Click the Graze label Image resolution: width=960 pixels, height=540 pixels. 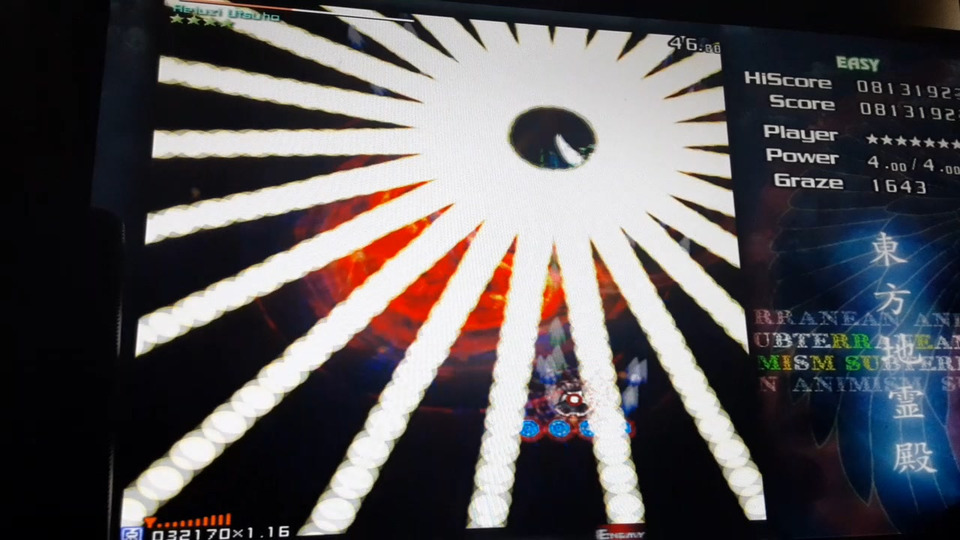tap(808, 181)
